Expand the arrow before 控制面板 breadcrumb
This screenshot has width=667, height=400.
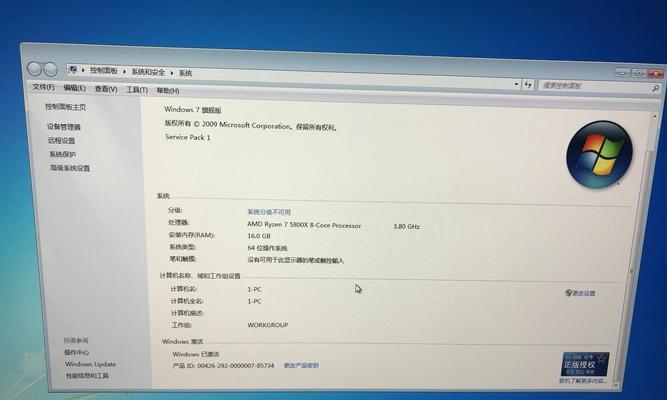point(83,70)
